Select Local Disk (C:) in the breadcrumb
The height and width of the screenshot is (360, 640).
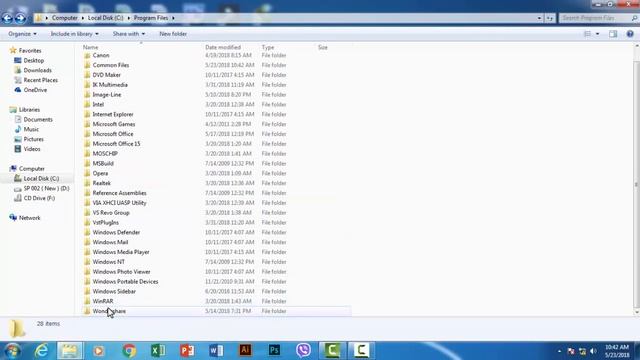point(105,18)
